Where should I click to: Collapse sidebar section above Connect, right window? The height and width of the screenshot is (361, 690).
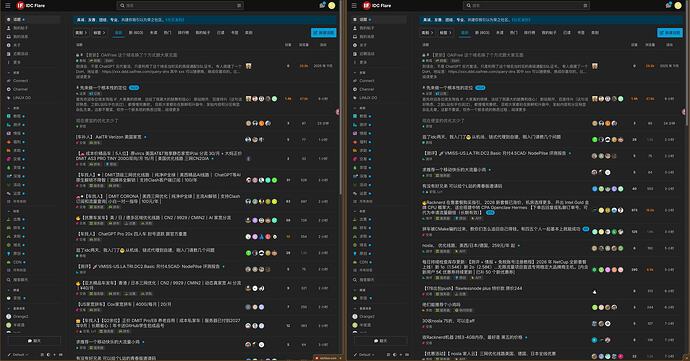(x=360, y=73)
